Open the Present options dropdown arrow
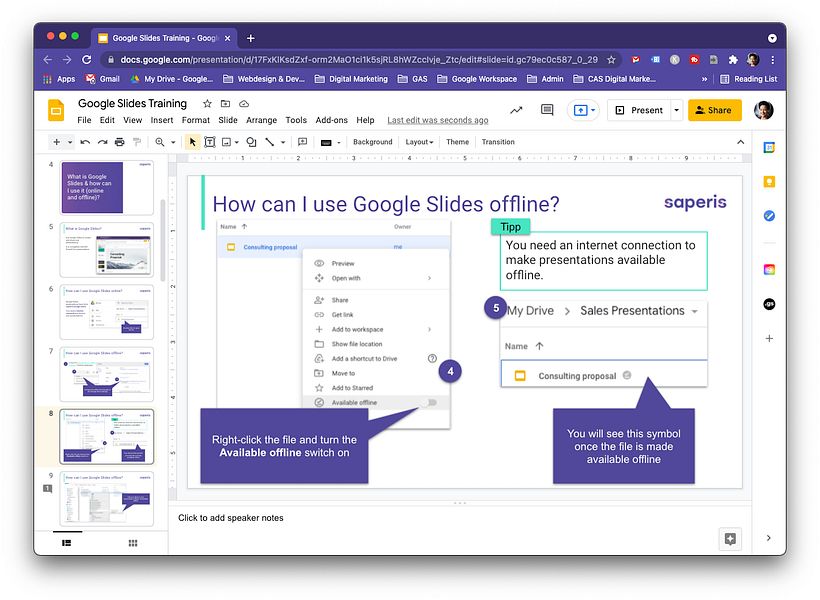 click(x=676, y=110)
